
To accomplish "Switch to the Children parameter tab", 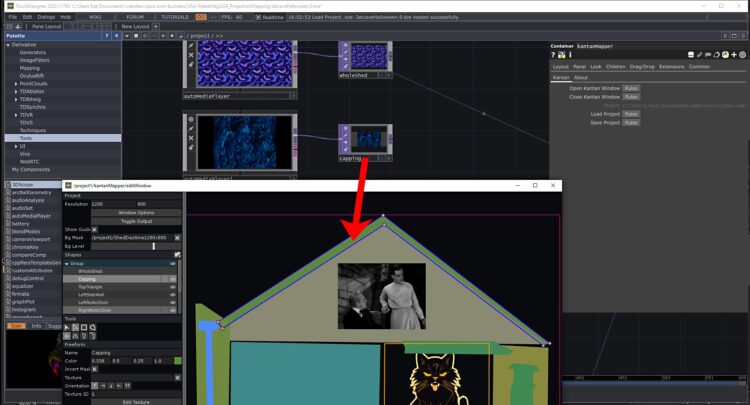I will [x=616, y=67].
